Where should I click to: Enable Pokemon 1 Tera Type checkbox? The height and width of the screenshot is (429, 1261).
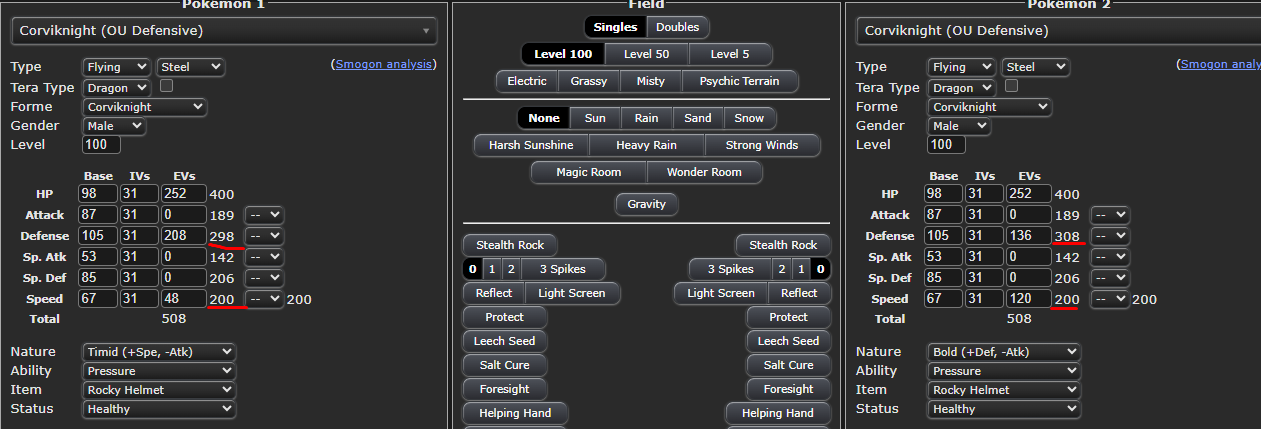point(167,86)
